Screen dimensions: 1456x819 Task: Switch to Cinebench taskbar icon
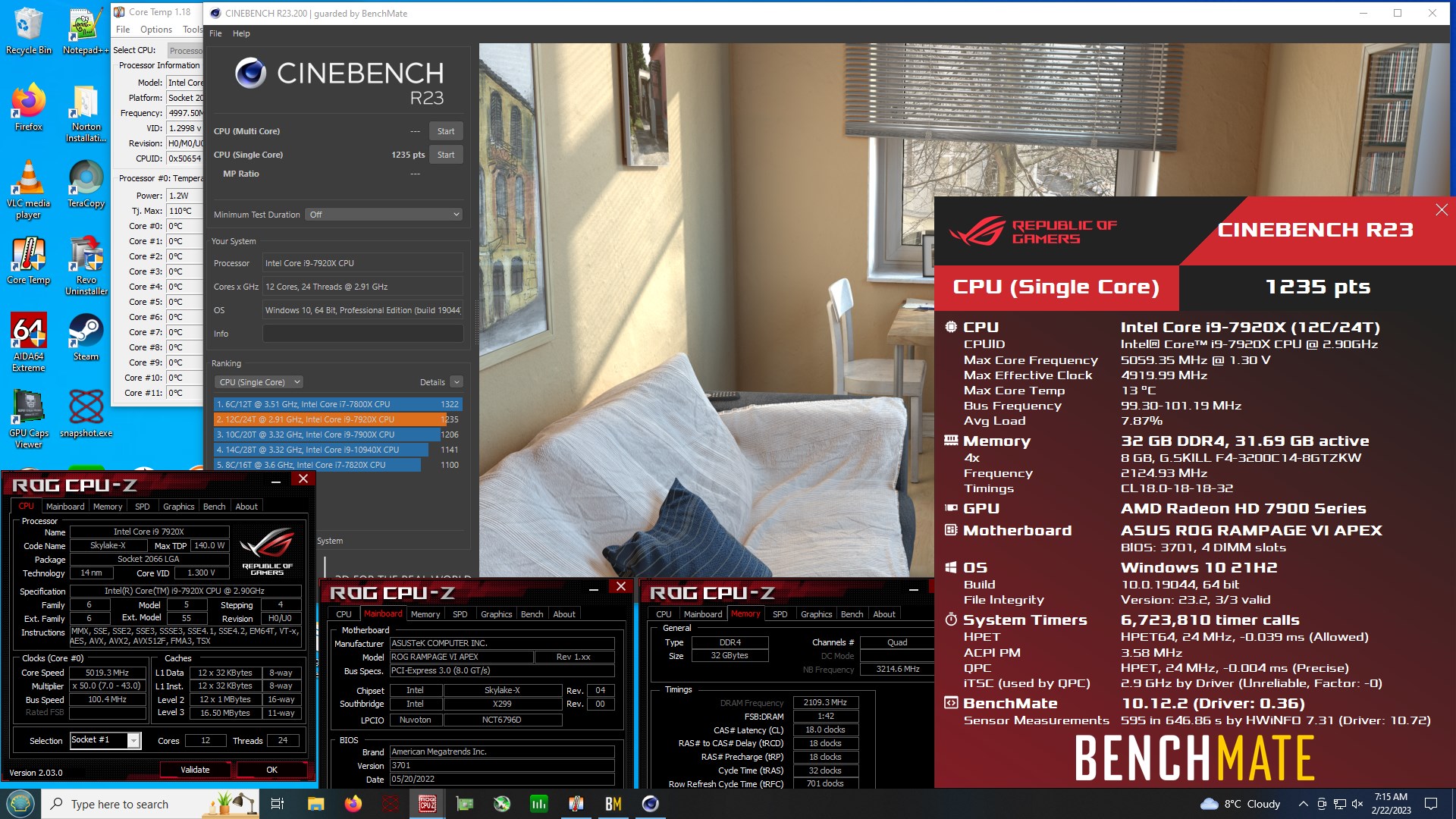(x=650, y=804)
